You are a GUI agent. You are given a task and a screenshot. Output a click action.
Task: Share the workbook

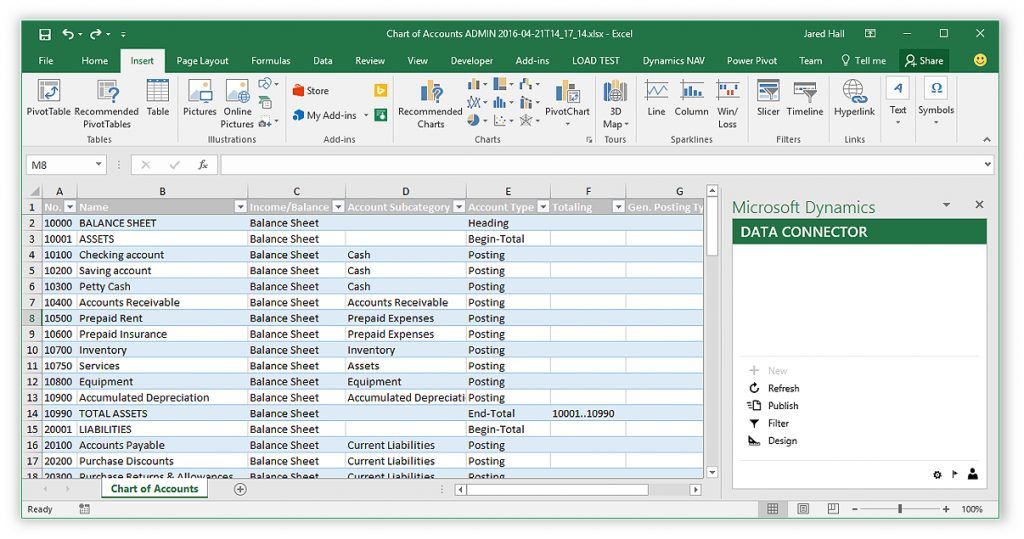click(x=924, y=61)
